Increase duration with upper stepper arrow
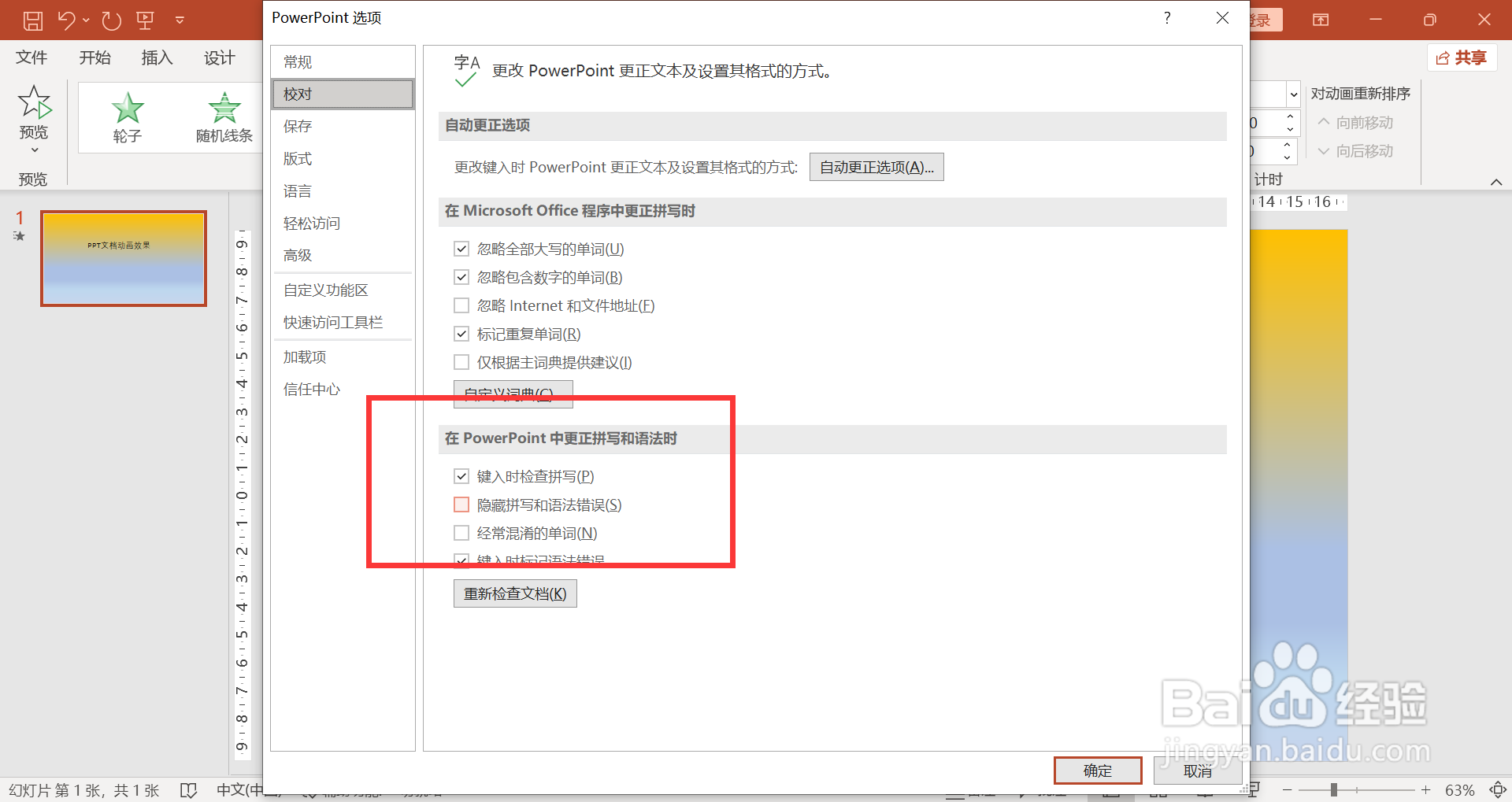 (x=1290, y=117)
